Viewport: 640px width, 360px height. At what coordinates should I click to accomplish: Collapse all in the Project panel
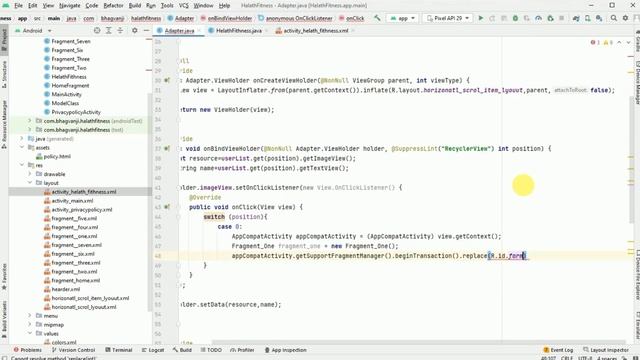point(120,31)
